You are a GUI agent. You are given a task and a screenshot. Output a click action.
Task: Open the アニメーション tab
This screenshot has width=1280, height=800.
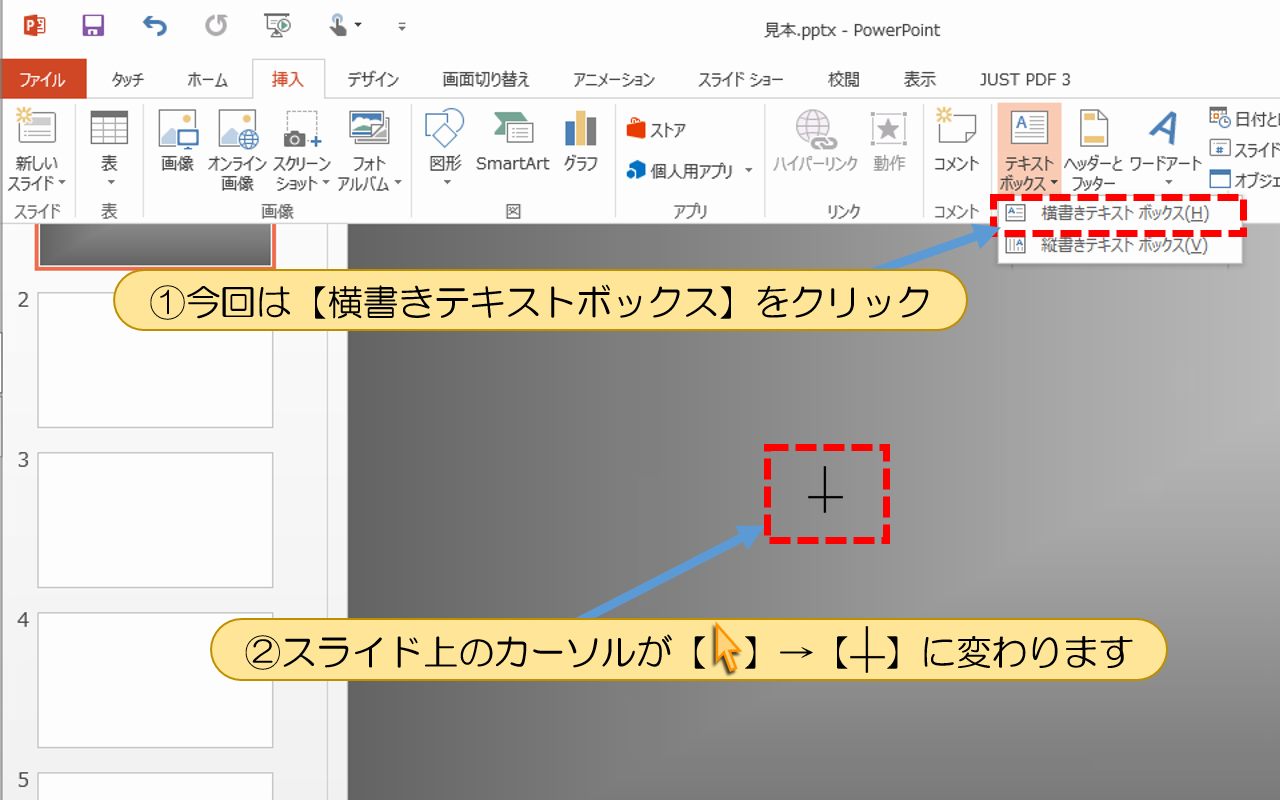614,80
